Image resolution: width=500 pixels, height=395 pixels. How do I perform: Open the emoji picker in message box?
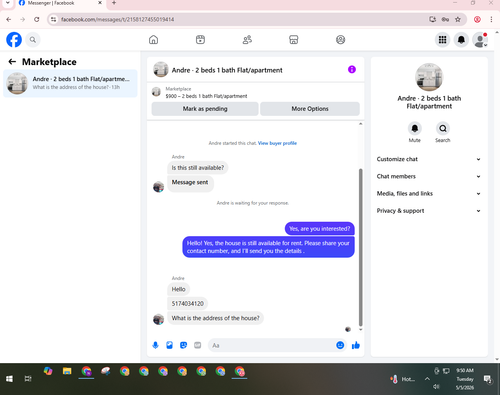click(x=340, y=345)
